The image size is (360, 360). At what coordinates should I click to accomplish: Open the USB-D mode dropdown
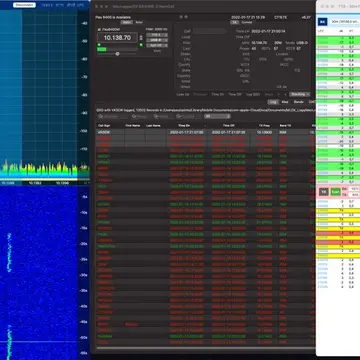point(157,40)
